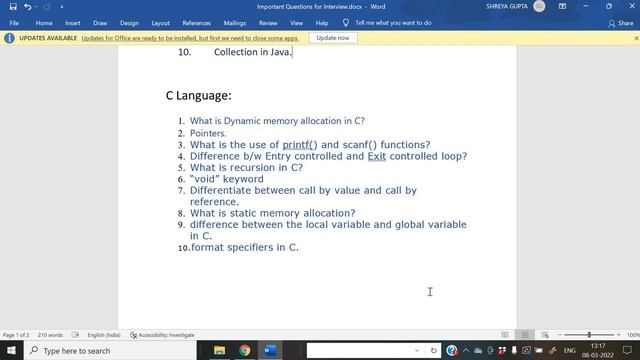Image resolution: width=640 pixels, height=360 pixels.
Task: Dismiss the updates notification bar
Action: (x=636, y=38)
